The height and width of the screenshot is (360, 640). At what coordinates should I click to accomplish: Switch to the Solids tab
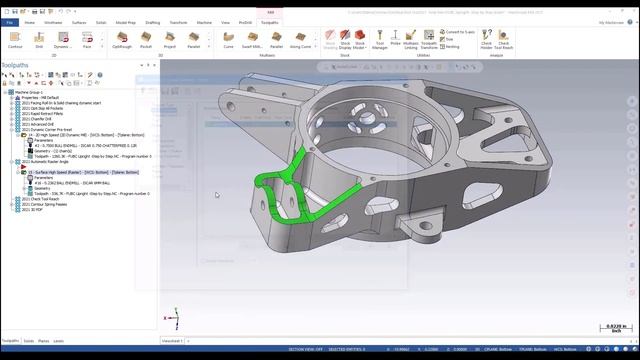tap(101, 23)
